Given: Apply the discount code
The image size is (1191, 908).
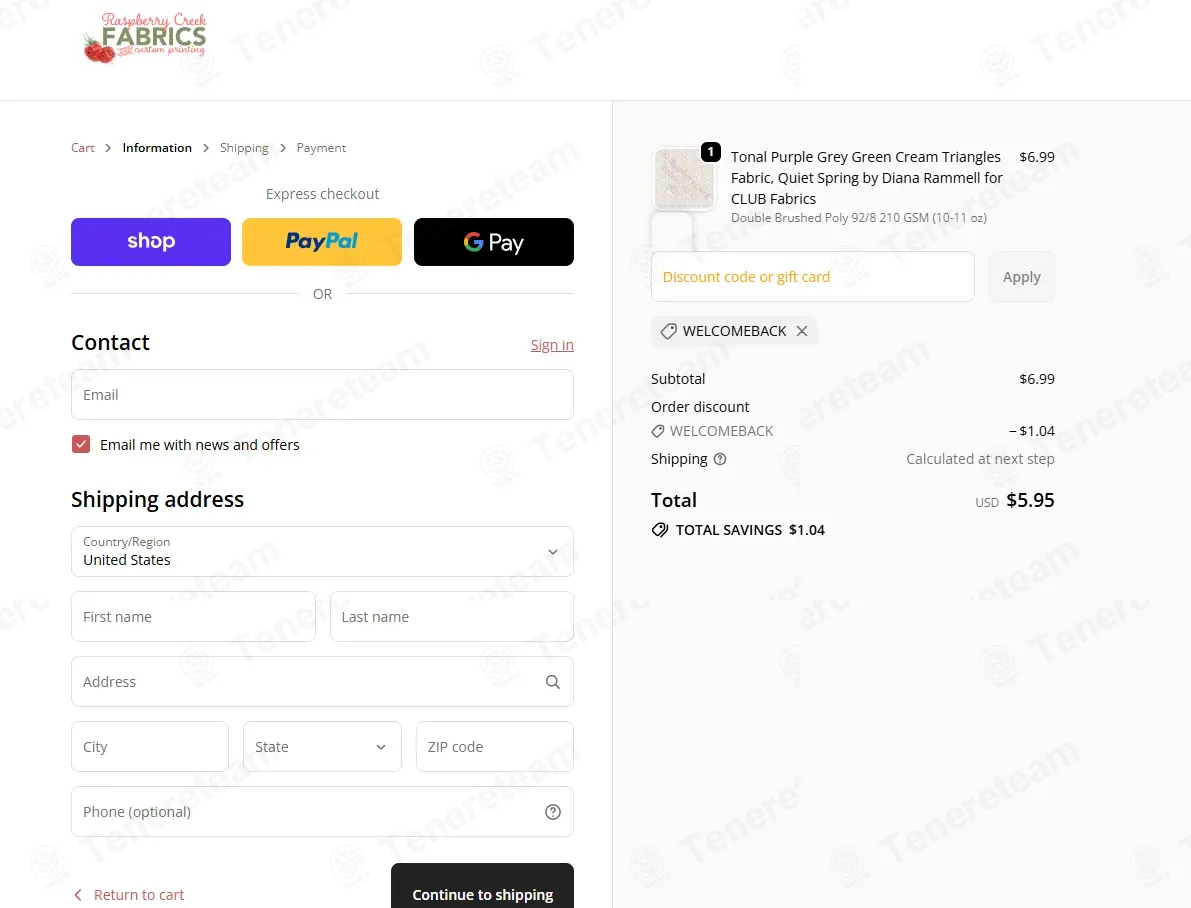Looking at the screenshot, I should [x=1022, y=277].
